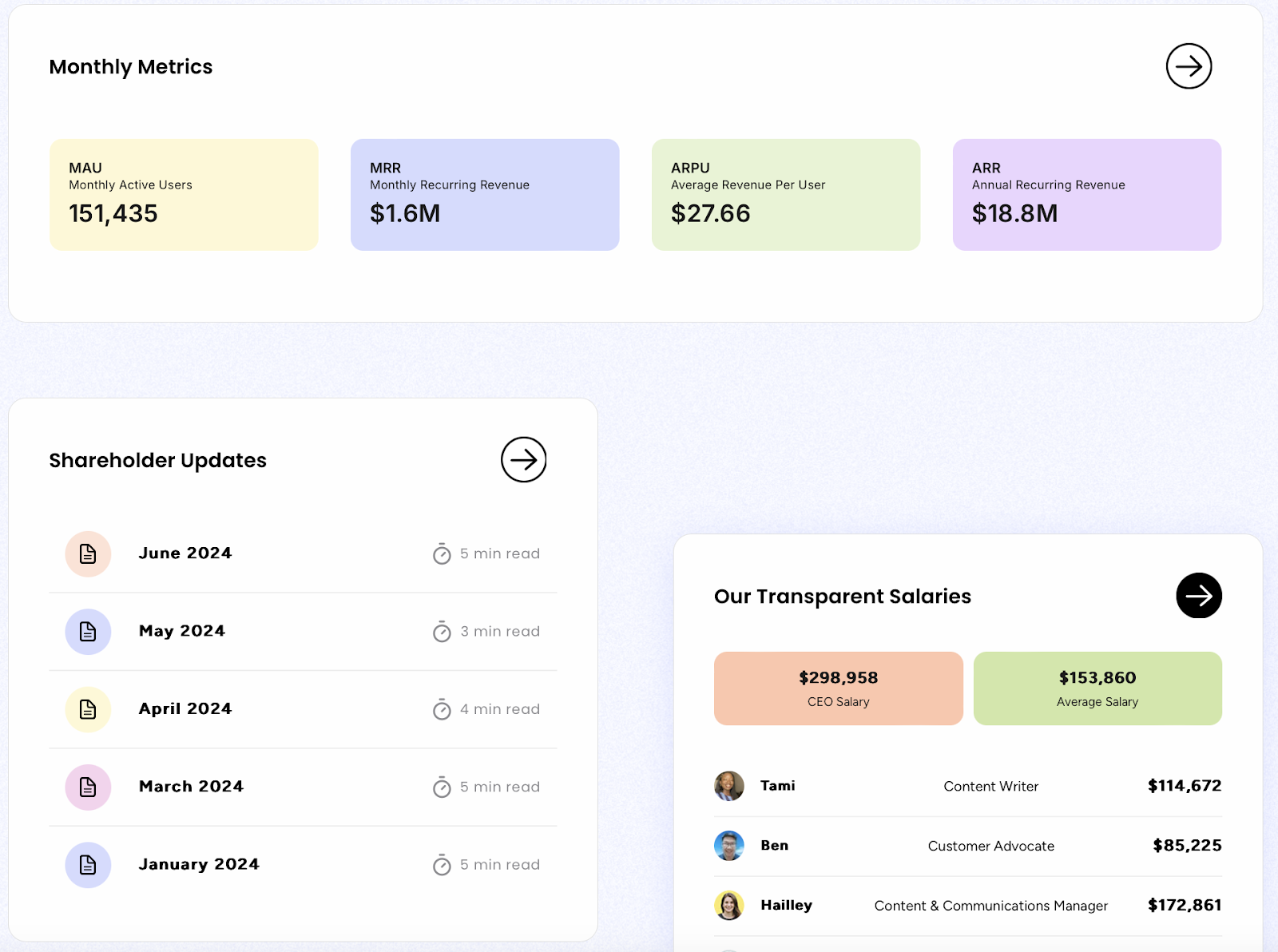Click January 2024's 5 min read label
The height and width of the screenshot is (952, 1278).
[x=500, y=865]
